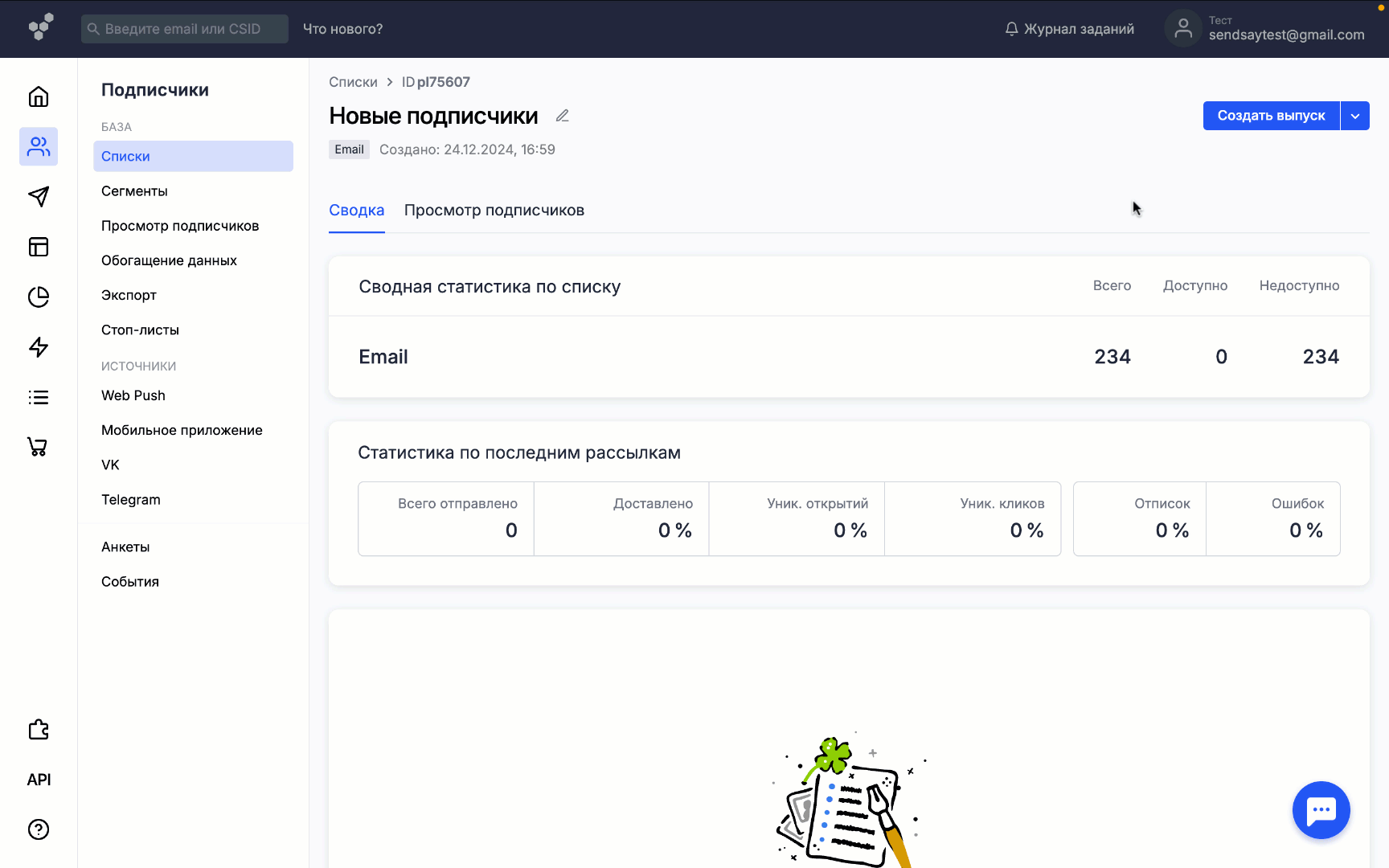Click the question mark help icon

39,829
